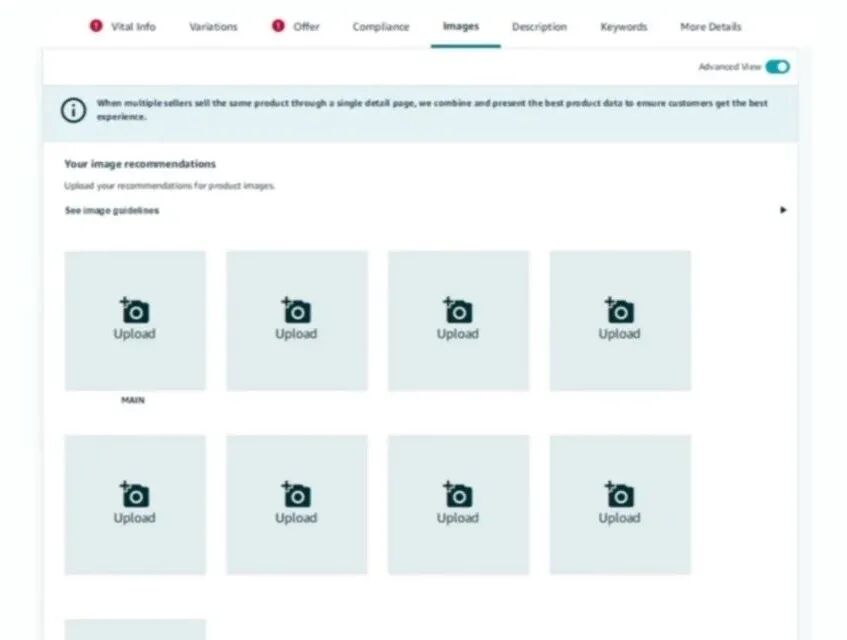Click the Your image recommendations heading
The image size is (847, 640).
tap(140, 164)
